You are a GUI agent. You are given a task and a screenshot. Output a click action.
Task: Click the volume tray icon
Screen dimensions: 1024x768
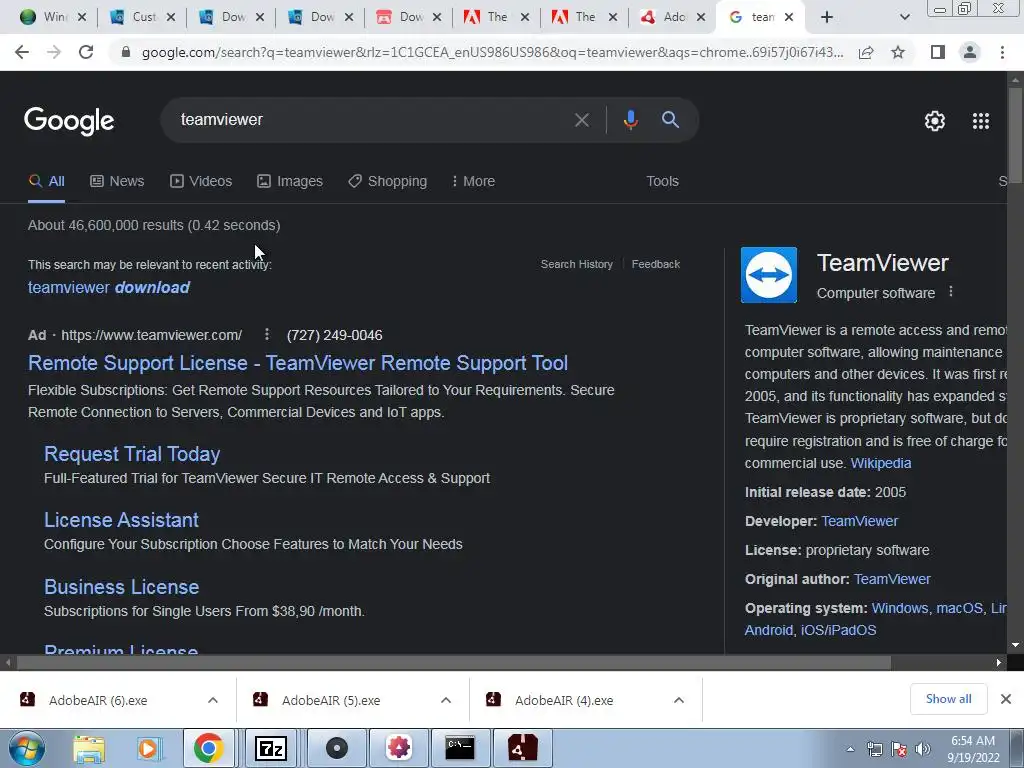pyautogui.click(x=922, y=750)
